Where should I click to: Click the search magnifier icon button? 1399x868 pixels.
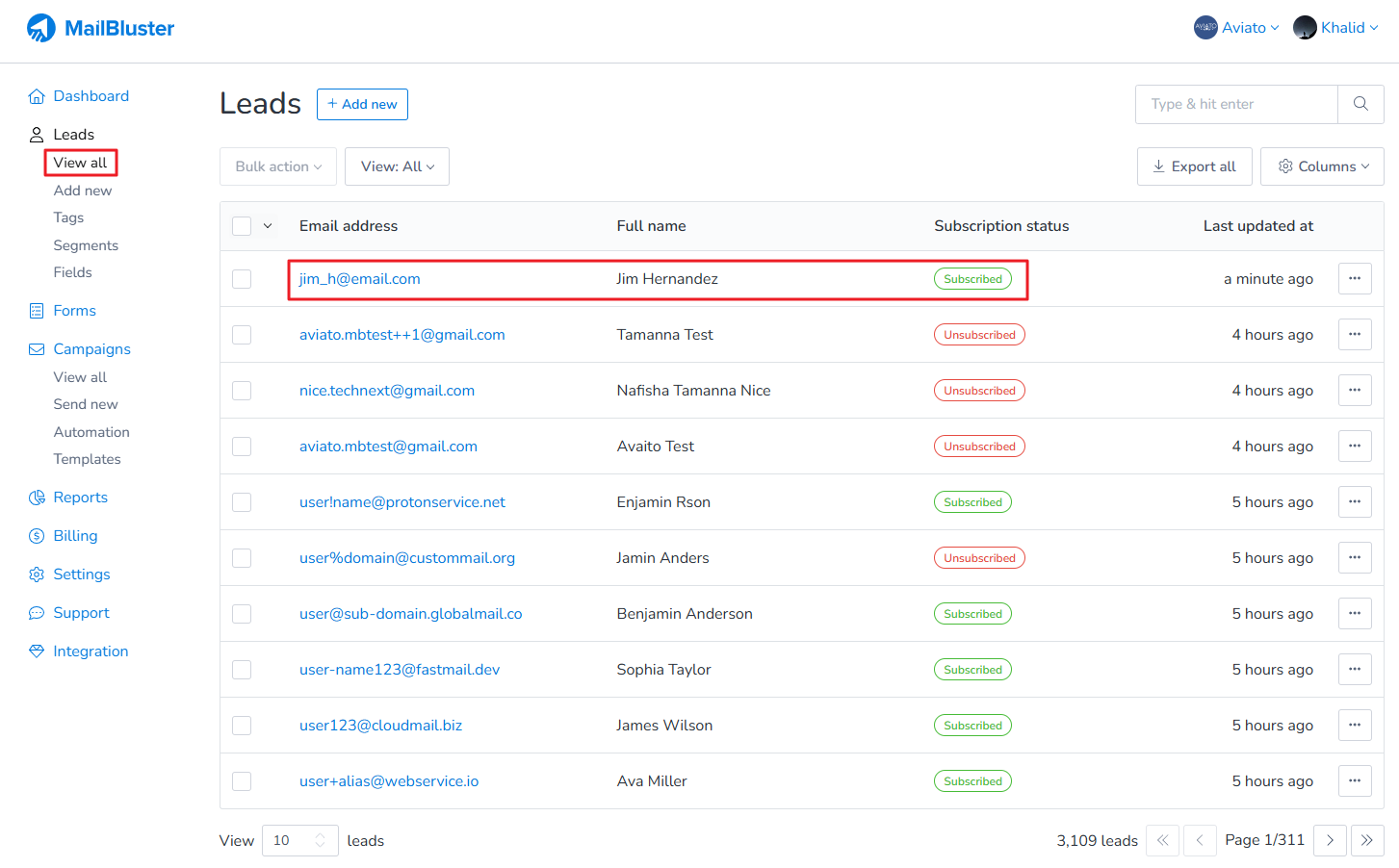(1360, 104)
